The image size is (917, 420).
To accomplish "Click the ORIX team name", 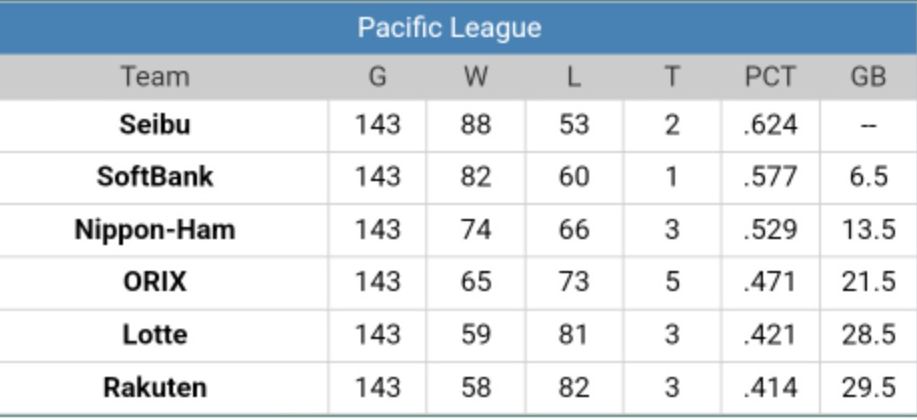I will [x=154, y=282].
